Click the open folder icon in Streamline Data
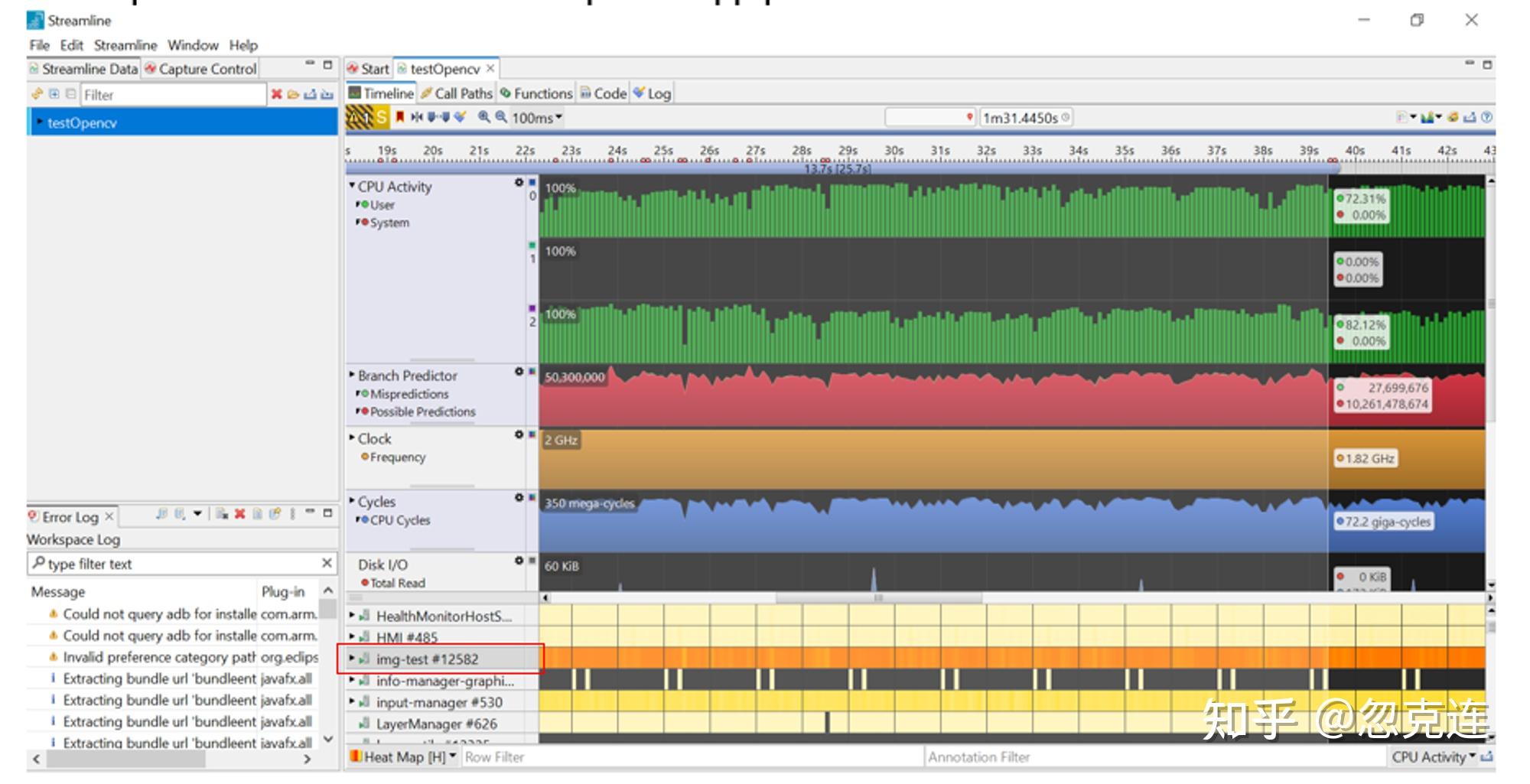 pyautogui.click(x=293, y=94)
